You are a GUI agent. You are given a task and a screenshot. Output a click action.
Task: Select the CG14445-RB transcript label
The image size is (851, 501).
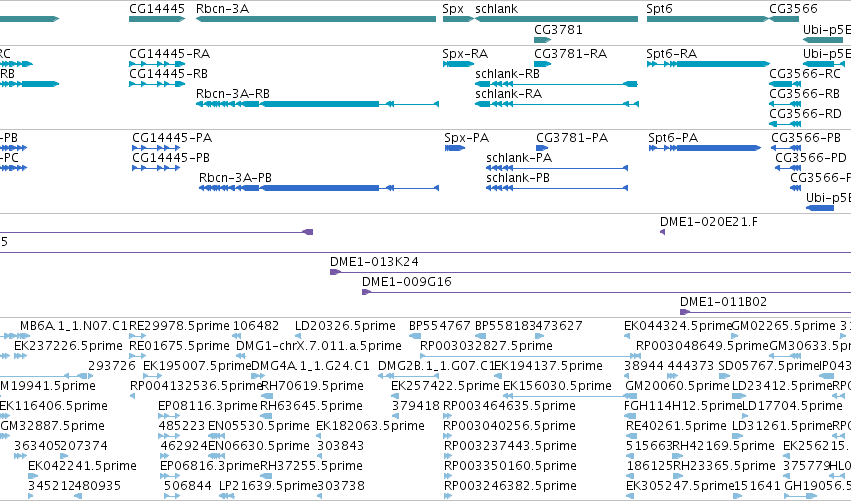point(168,74)
